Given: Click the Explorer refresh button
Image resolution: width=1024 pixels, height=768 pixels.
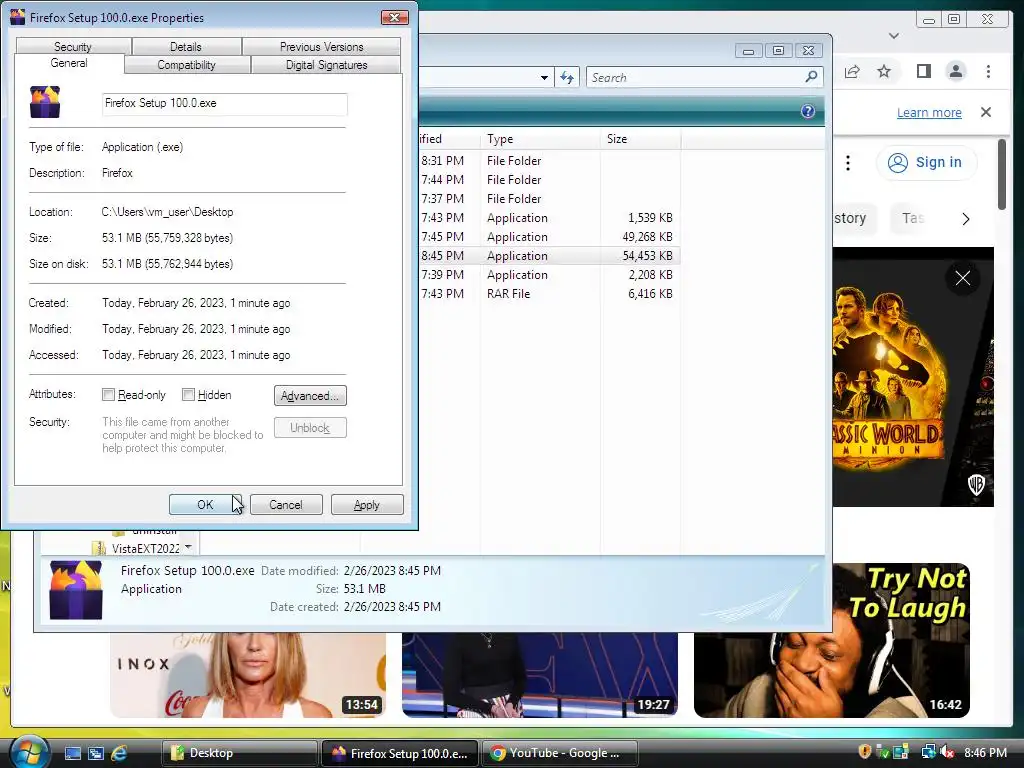Looking at the screenshot, I should click(567, 78).
